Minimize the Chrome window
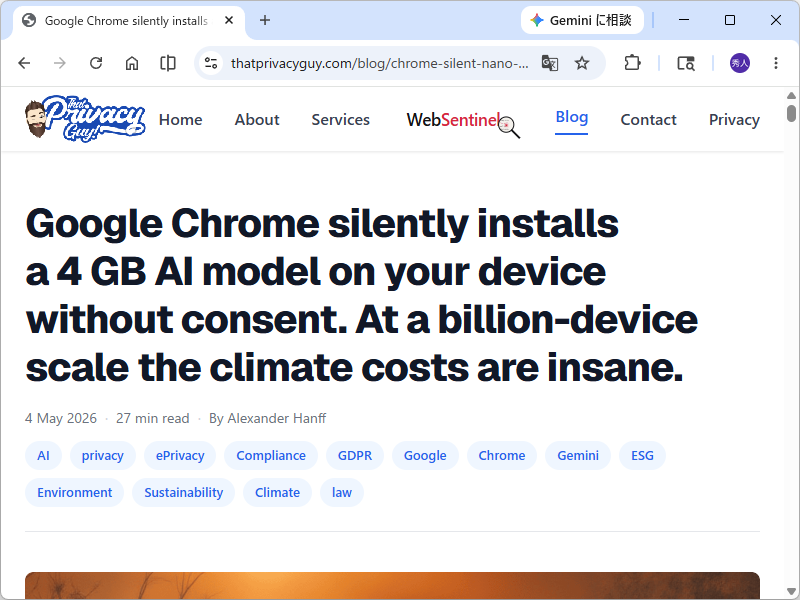 (x=684, y=20)
